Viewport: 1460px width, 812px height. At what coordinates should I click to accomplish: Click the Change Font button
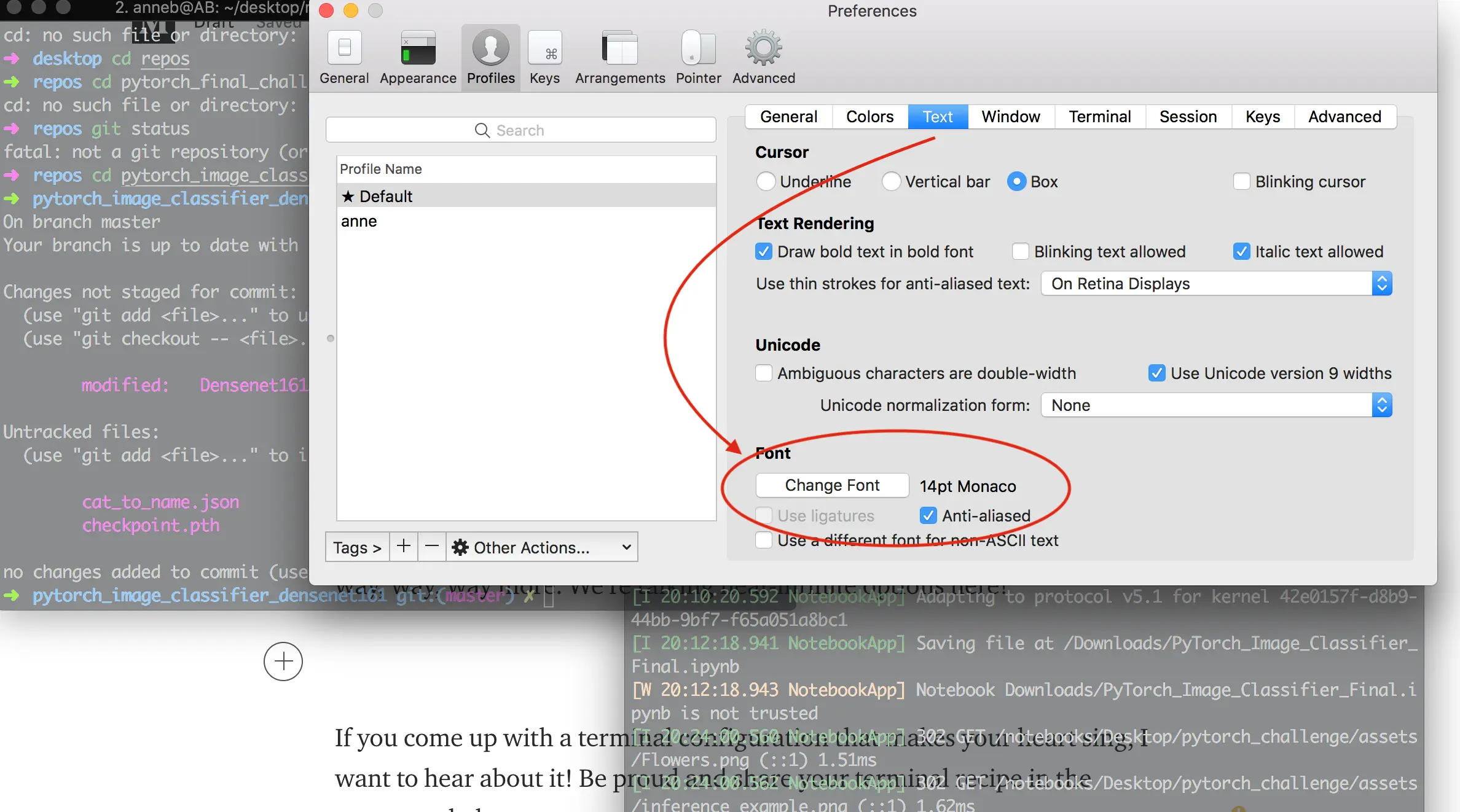tap(831, 485)
